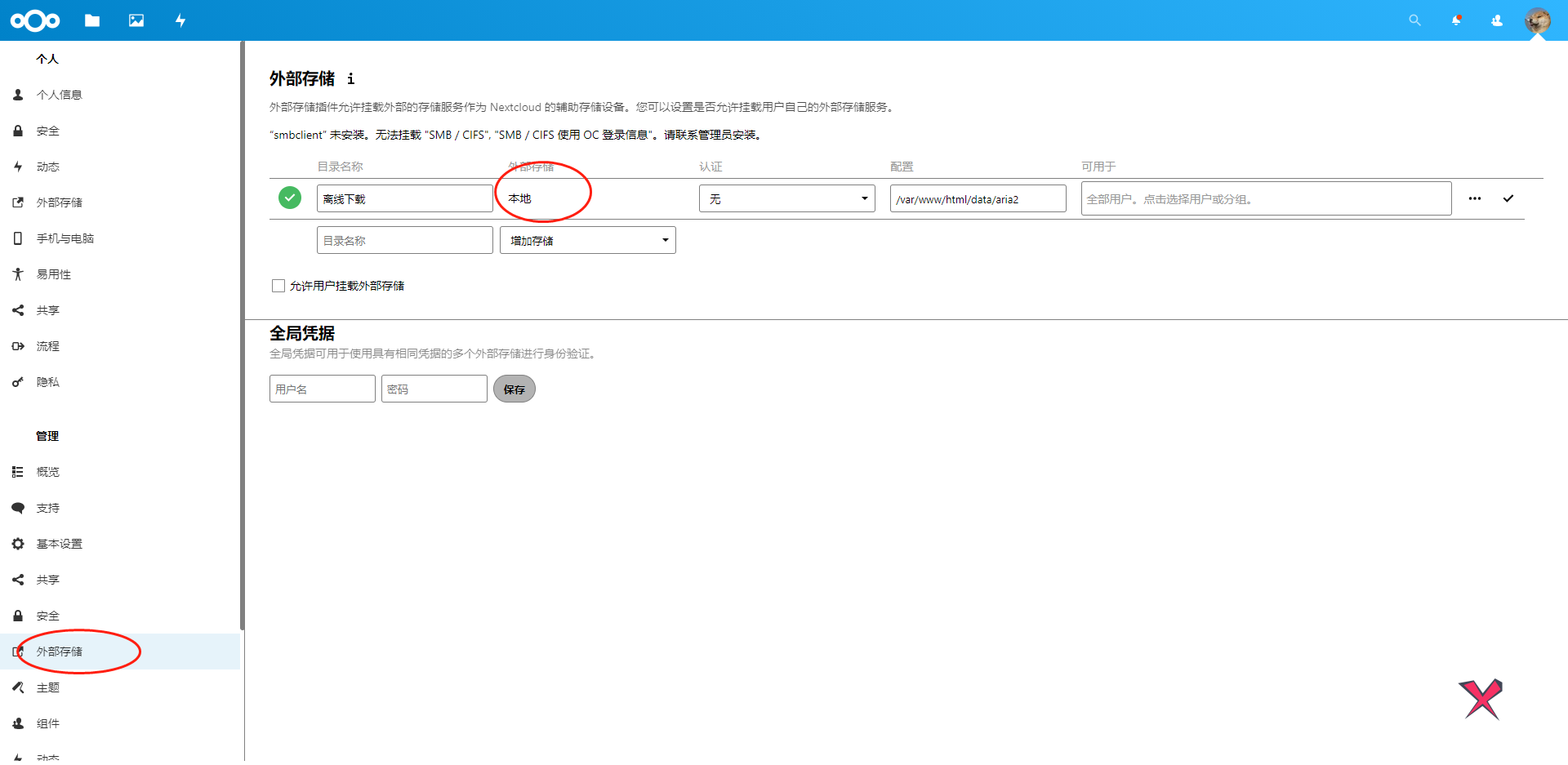Open the notifications bell icon
The height and width of the screenshot is (765, 1568).
[x=1456, y=20]
